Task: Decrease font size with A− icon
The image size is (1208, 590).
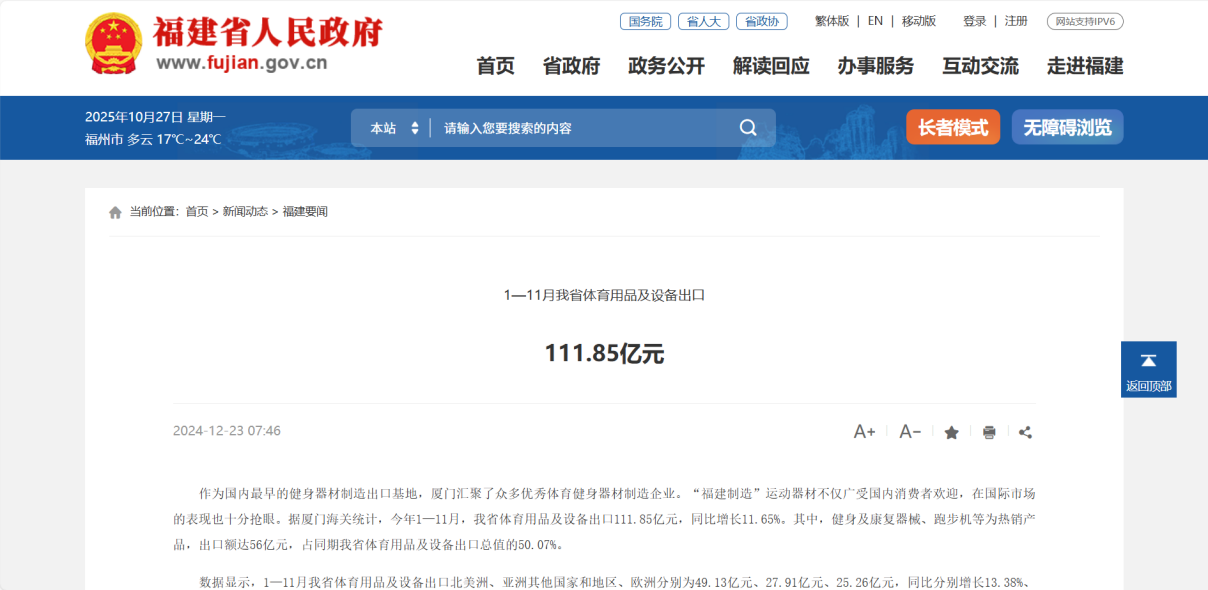Action: coord(910,432)
